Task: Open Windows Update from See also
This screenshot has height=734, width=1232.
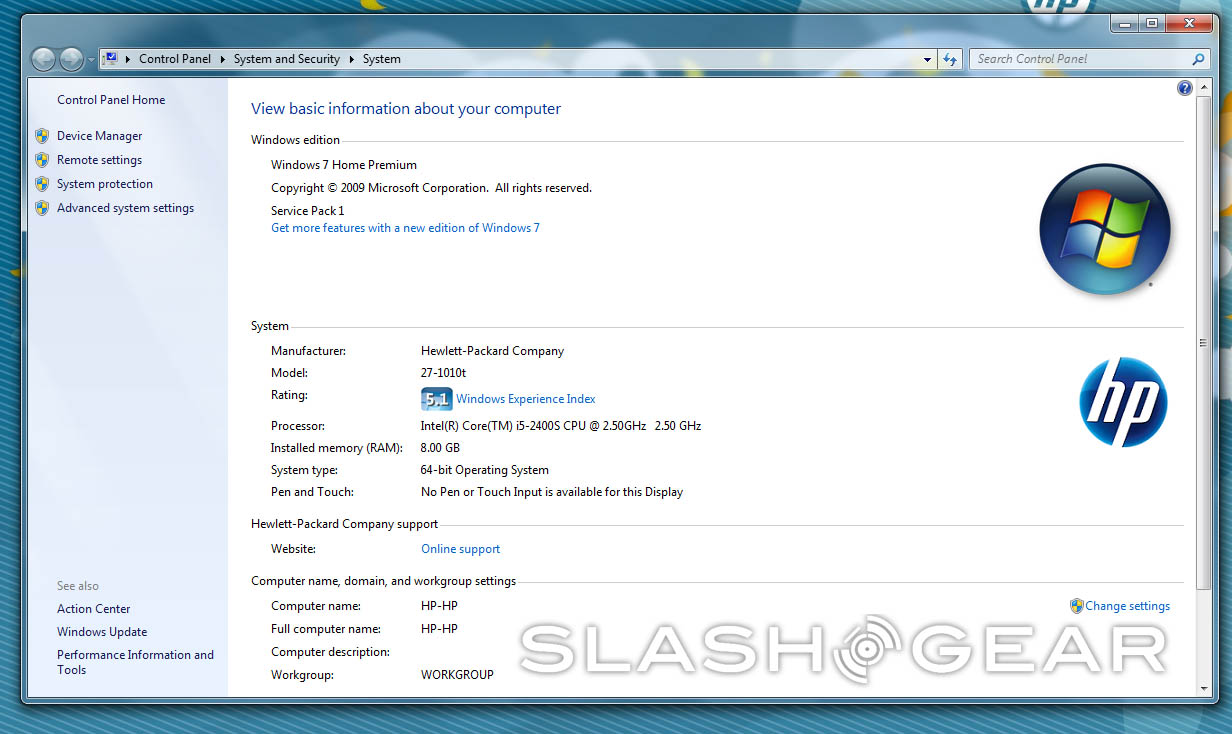Action: click(102, 632)
